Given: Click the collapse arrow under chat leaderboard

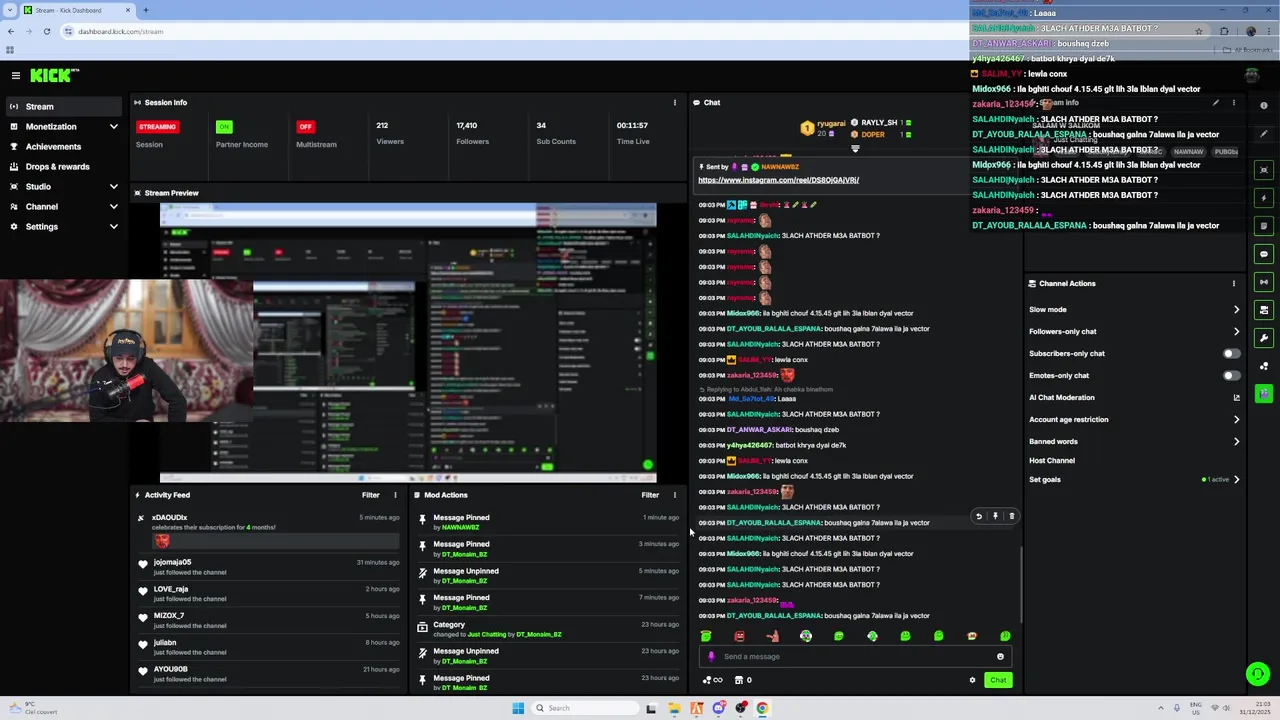Looking at the screenshot, I should point(855,149).
